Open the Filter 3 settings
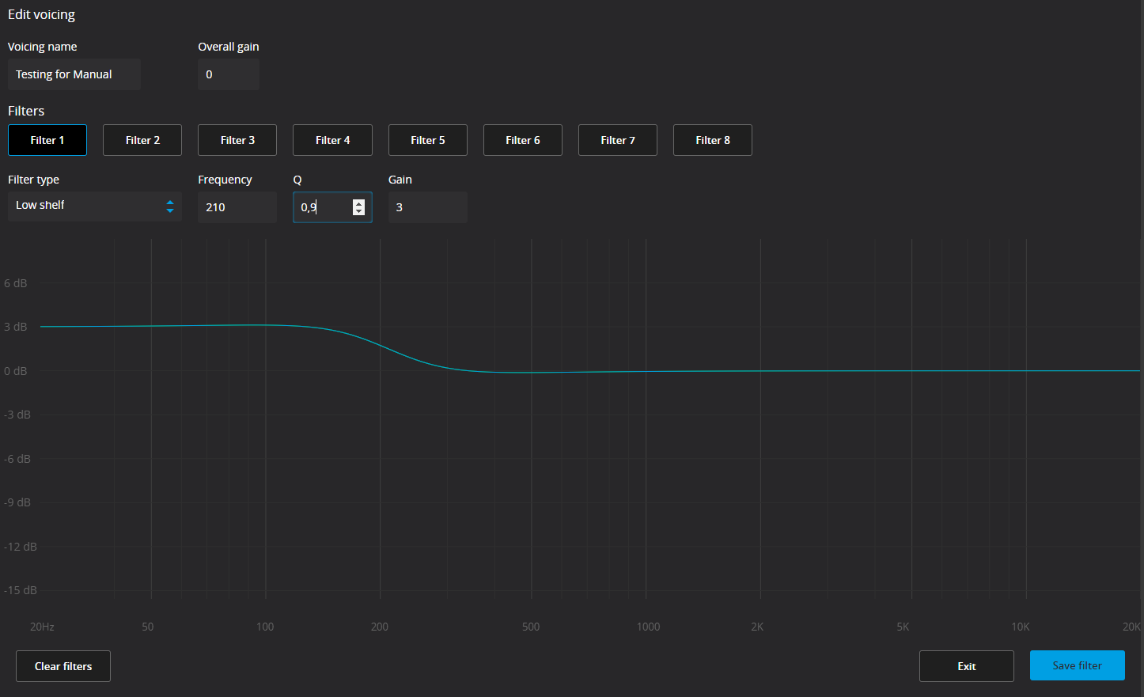 click(x=237, y=140)
